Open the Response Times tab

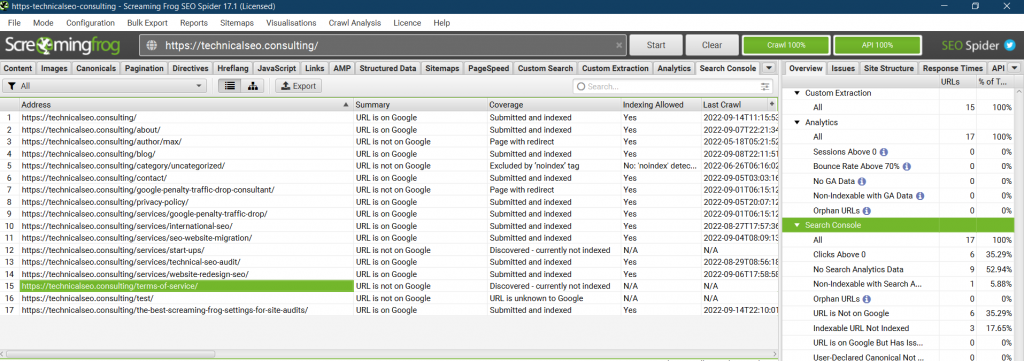click(953, 68)
